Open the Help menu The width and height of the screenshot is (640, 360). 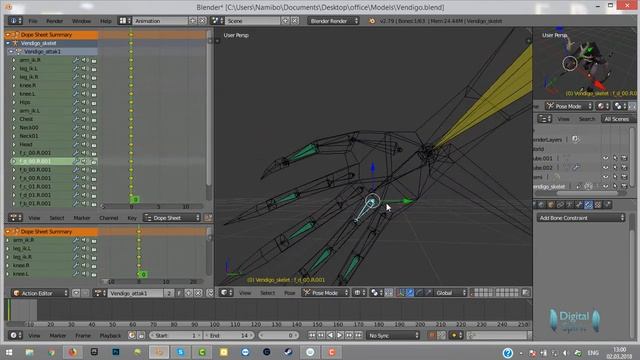click(106, 21)
